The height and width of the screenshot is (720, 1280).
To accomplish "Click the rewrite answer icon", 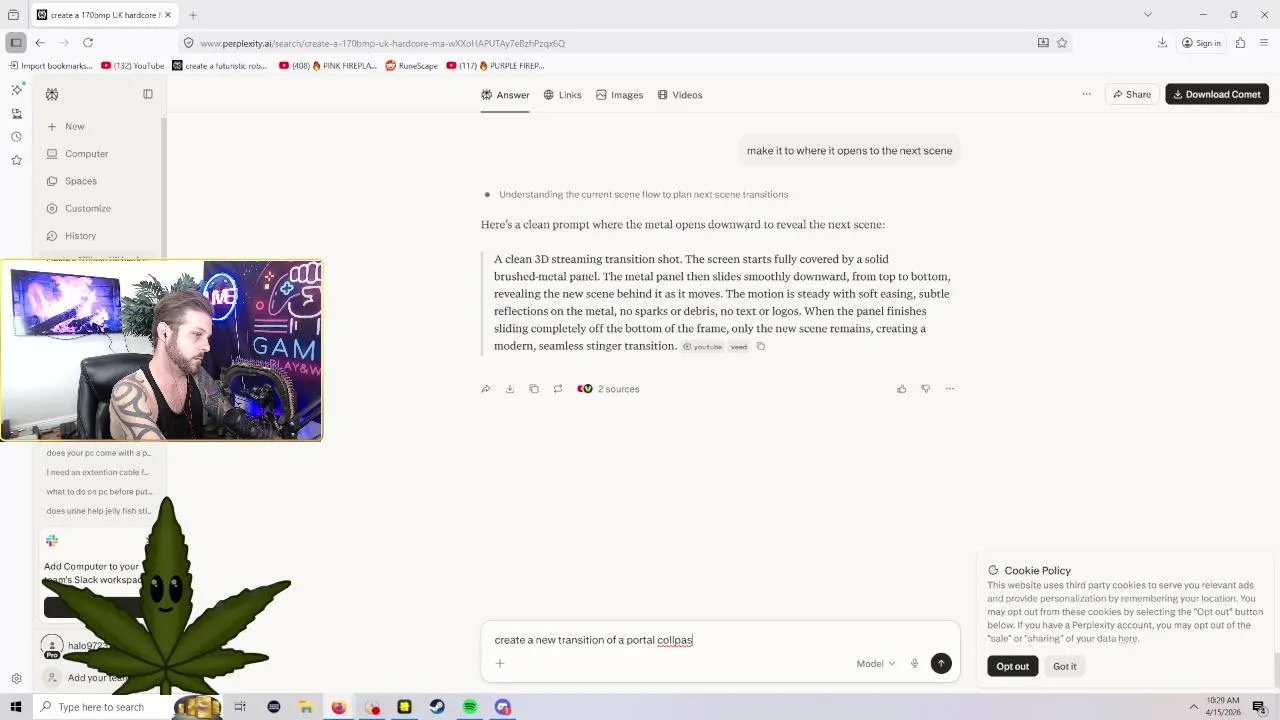I will [558, 389].
